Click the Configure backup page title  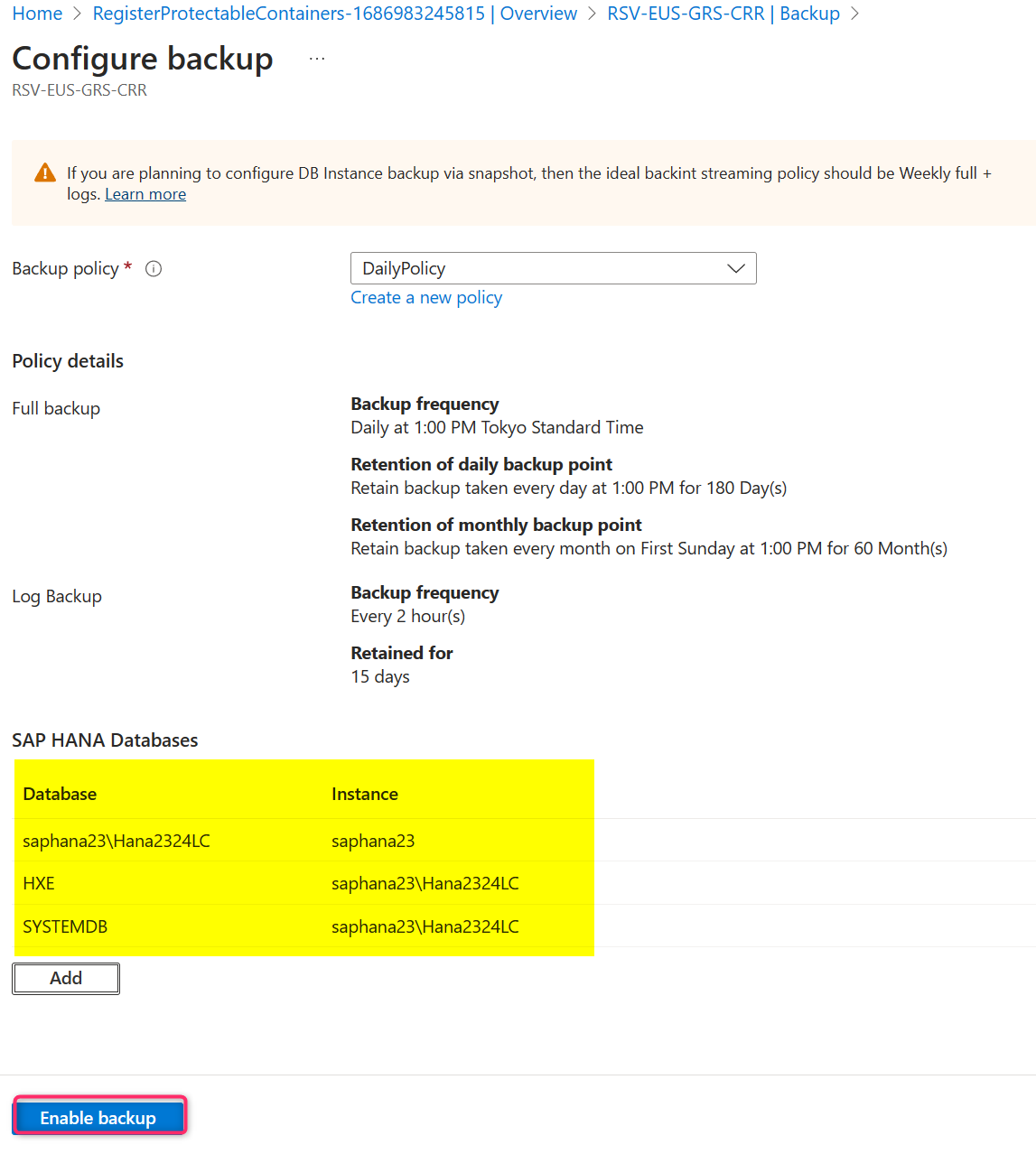click(143, 59)
